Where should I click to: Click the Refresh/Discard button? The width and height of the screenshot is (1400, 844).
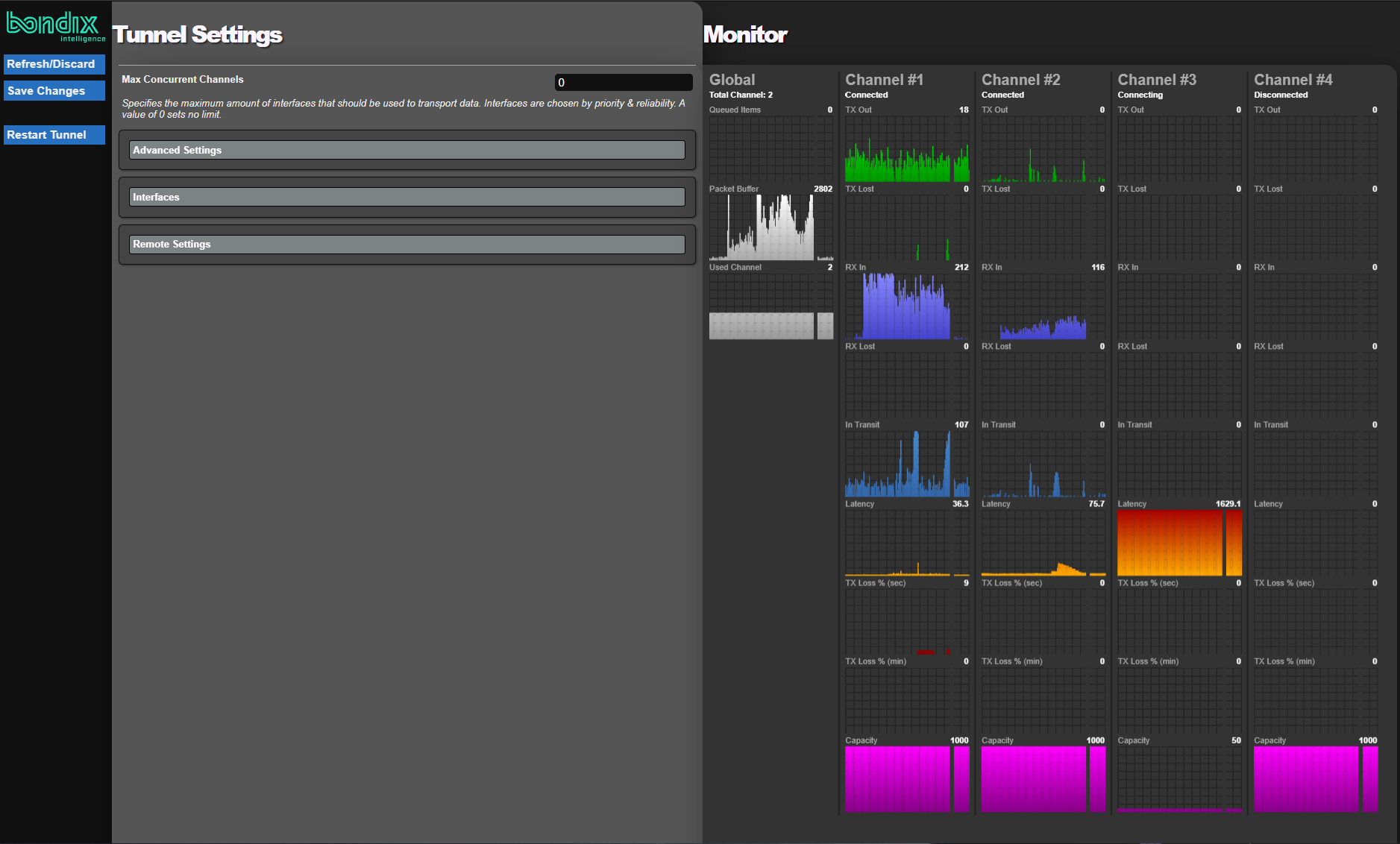(54, 64)
